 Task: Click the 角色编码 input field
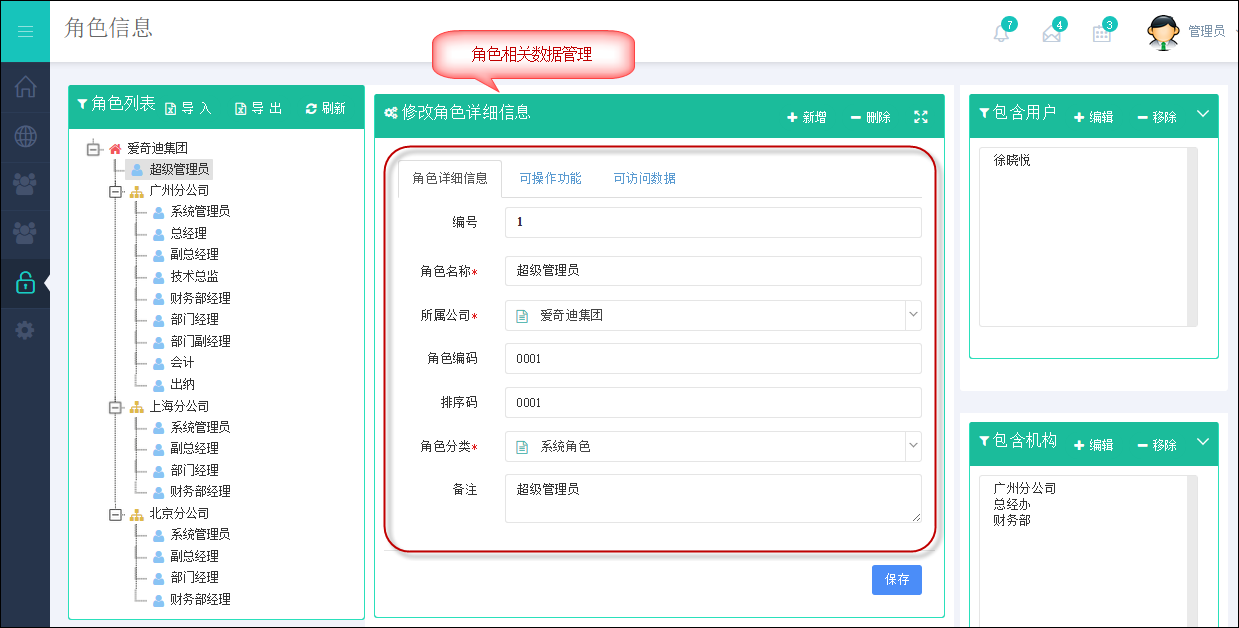point(713,358)
